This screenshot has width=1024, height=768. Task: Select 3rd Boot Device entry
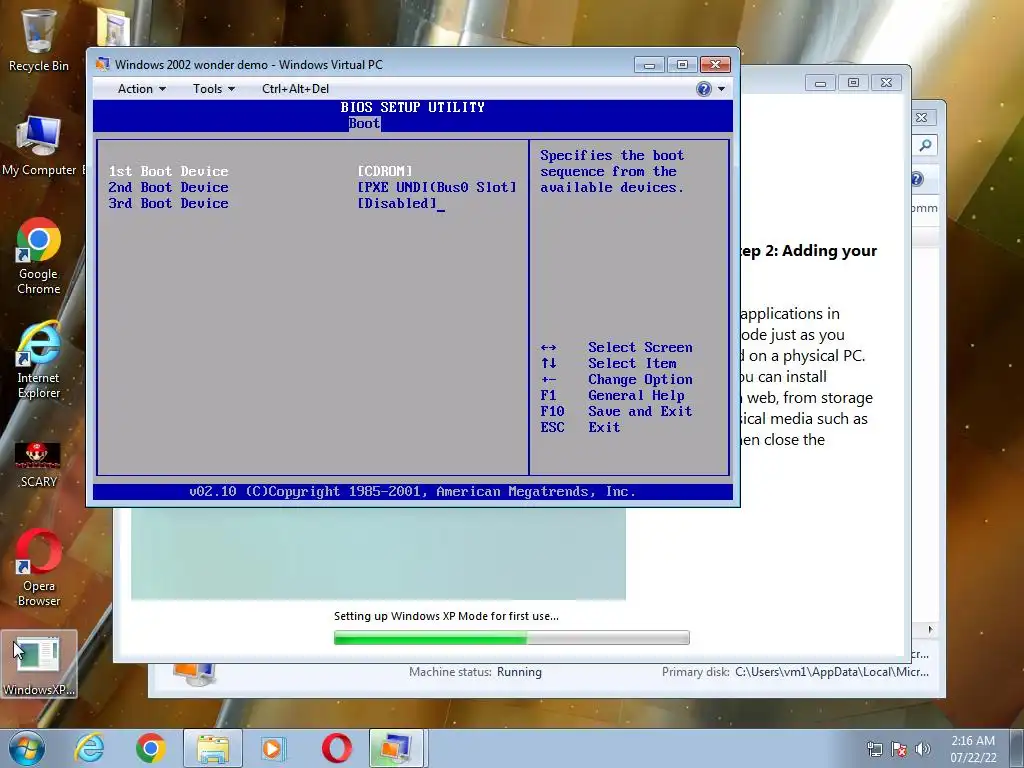click(168, 203)
